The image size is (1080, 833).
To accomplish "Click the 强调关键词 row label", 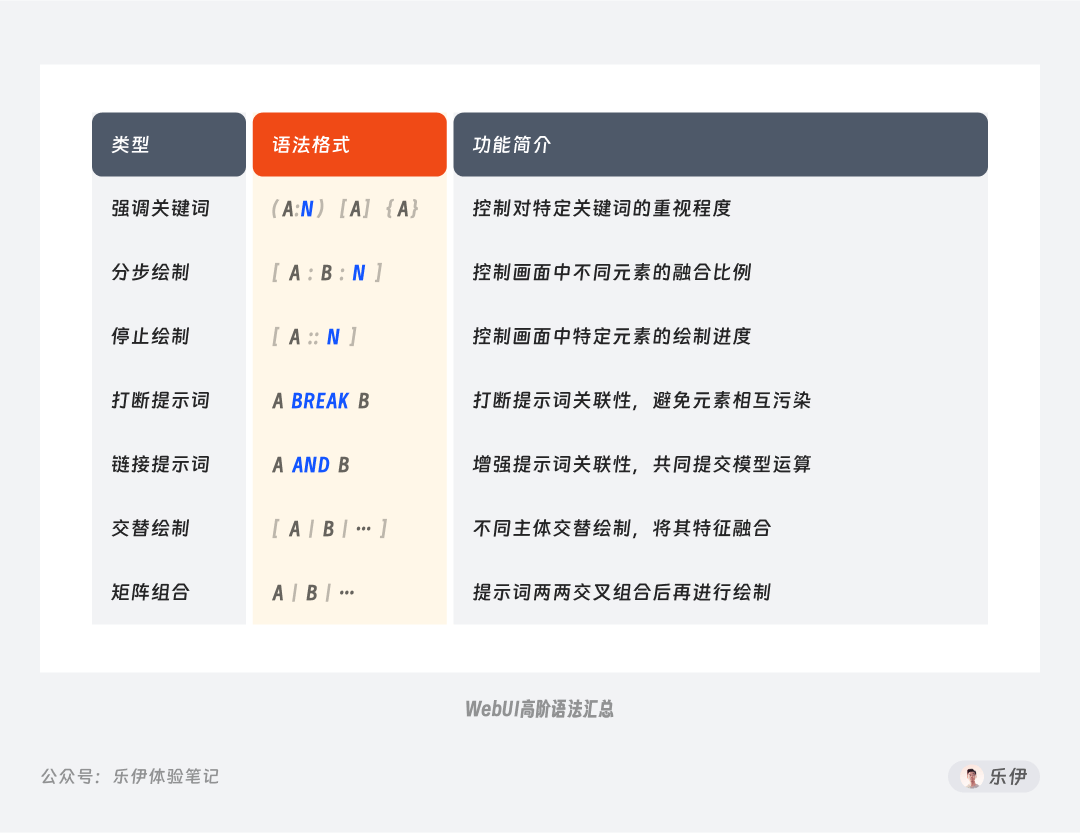I will click(x=160, y=208).
